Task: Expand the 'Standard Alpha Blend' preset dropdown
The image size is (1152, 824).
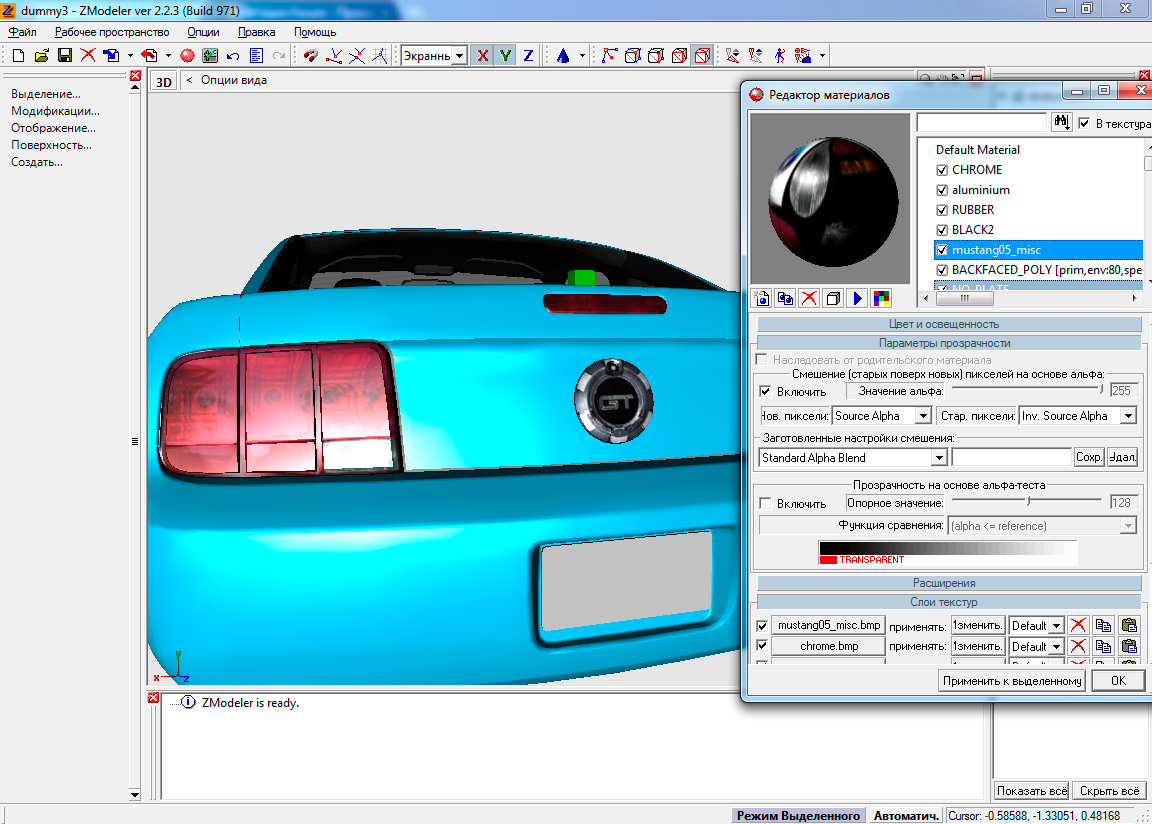Action: click(938, 458)
